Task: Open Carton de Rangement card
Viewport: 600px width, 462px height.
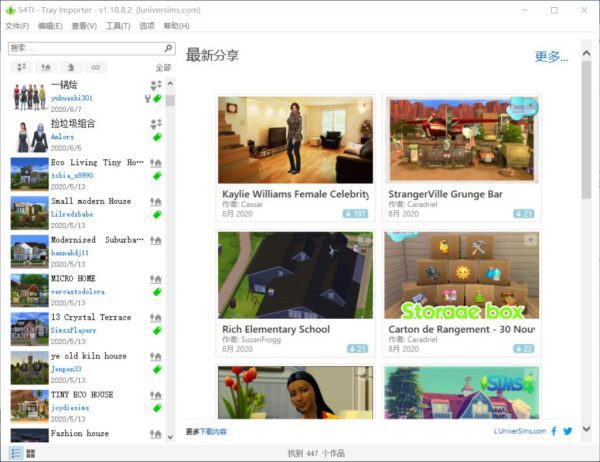Action: click(x=461, y=294)
